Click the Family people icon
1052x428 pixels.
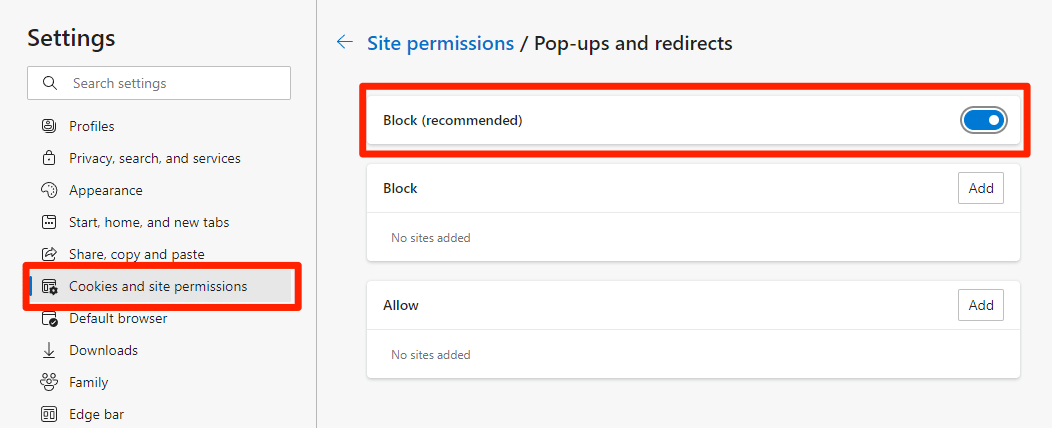coord(49,382)
